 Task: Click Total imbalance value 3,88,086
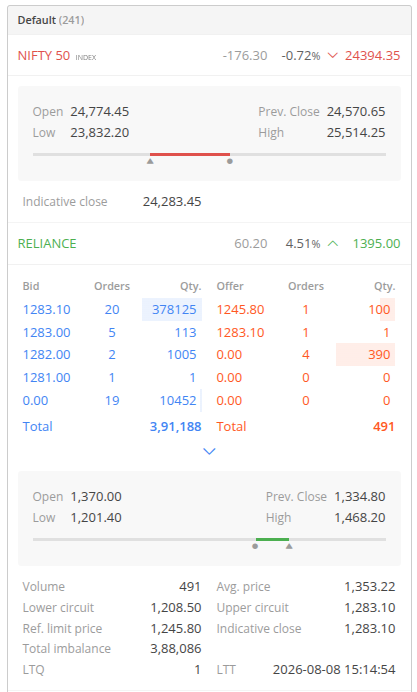176,649
